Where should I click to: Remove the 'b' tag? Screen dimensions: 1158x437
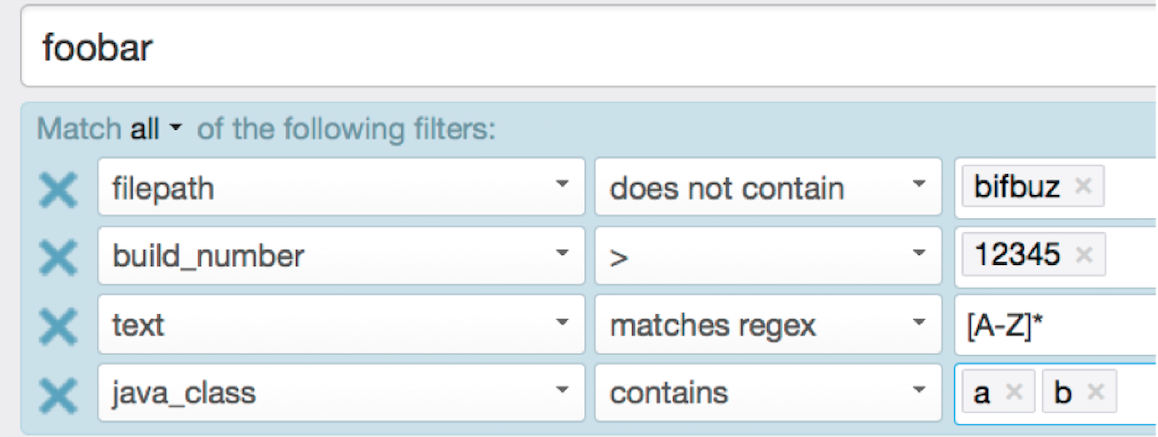point(1094,392)
